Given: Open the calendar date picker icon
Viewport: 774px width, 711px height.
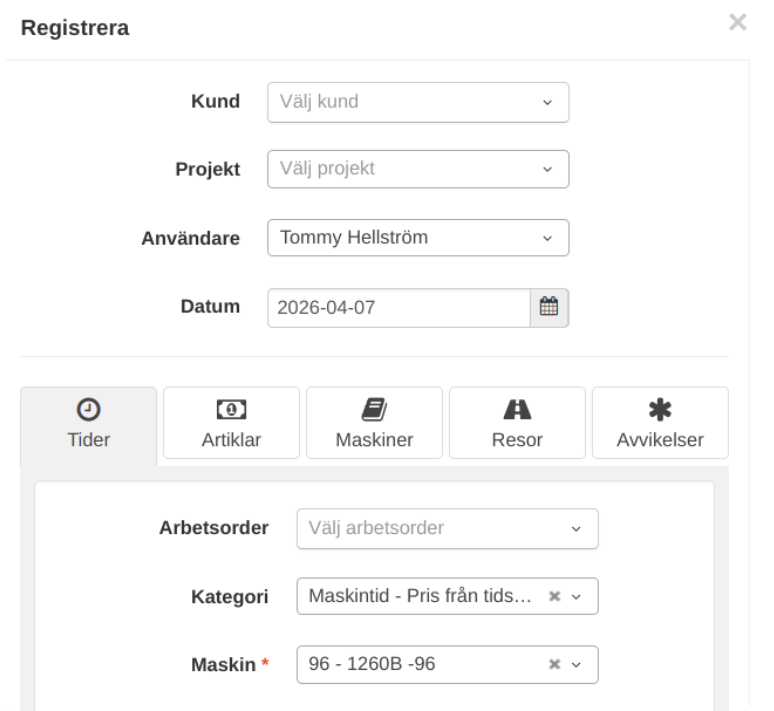Looking at the screenshot, I should tap(548, 308).
